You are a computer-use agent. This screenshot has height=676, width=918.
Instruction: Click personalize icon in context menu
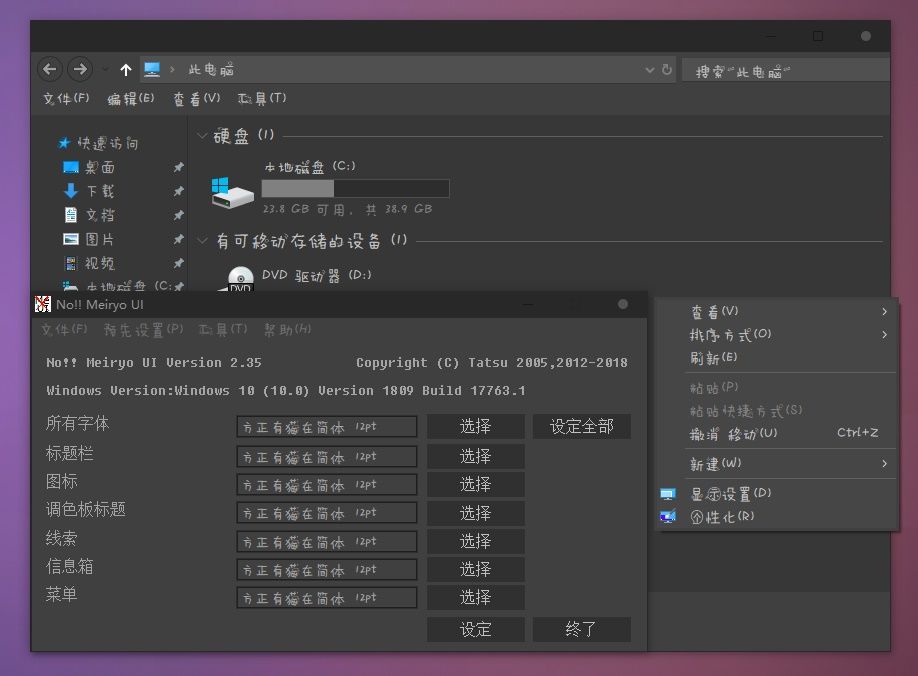pyautogui.click(x=667, y=517)
